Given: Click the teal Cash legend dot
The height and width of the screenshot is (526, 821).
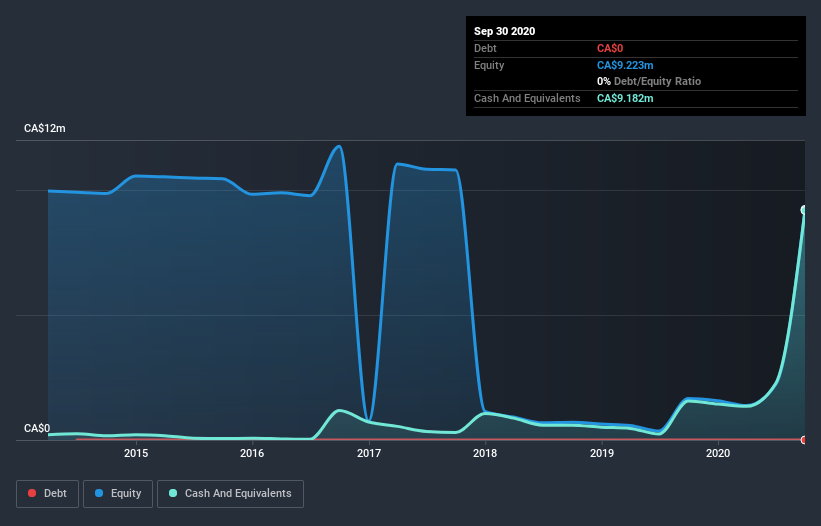Looking at the screenshot, I should [173, 493].
